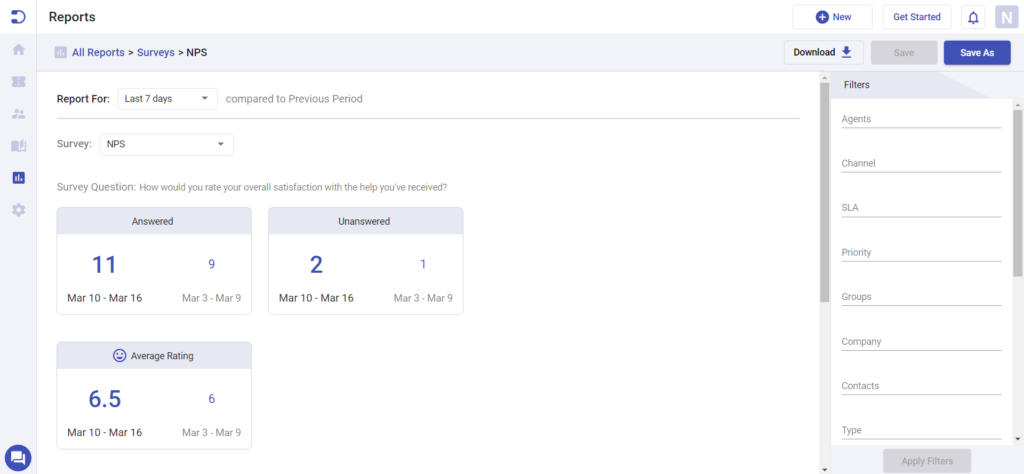Click the main report vertical scrollbar thumb
Viewport: 1024px width, 474px height.
pos(824,193)
